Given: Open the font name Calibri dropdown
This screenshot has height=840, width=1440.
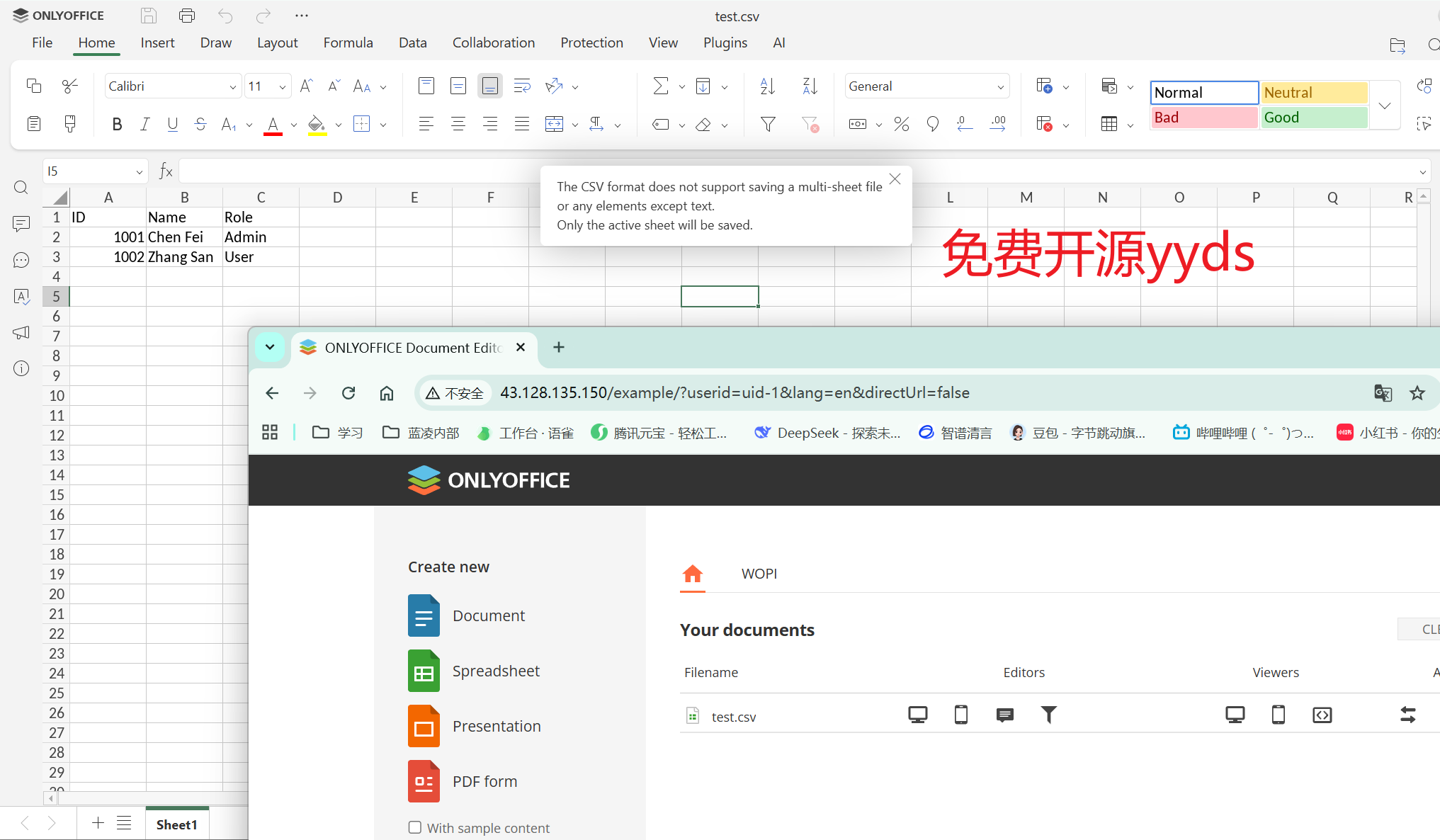Looking at the screenshot, I should [233, 87].
